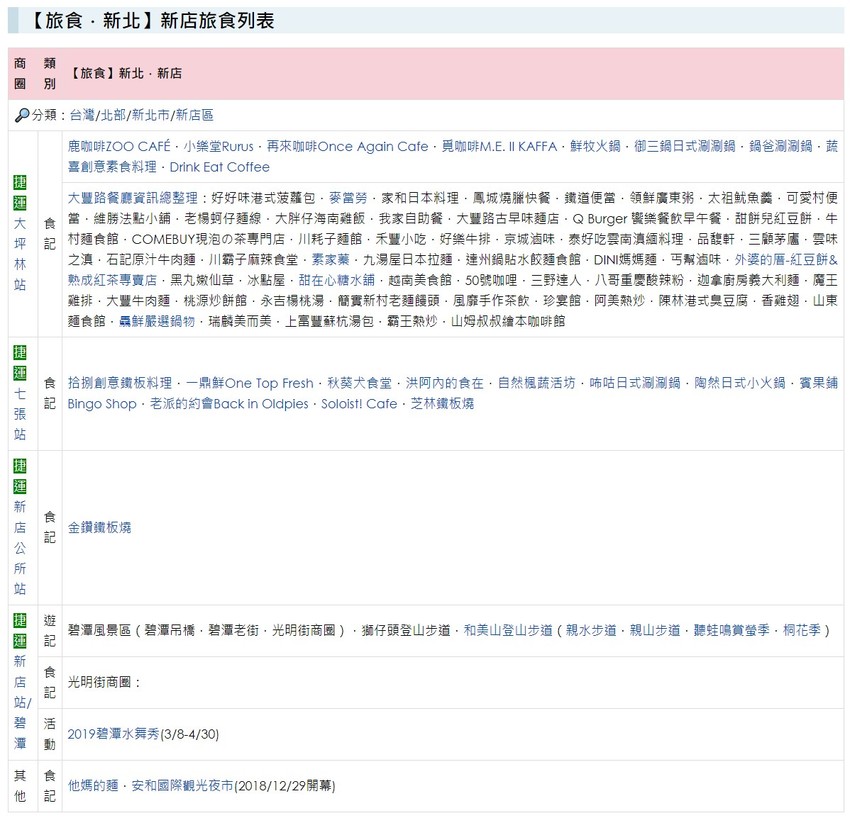This screenshot has height=818, width=850.
Task: Open 鹿咖啡ZOO CAFÉ article
Action: (x=119, y=146)
